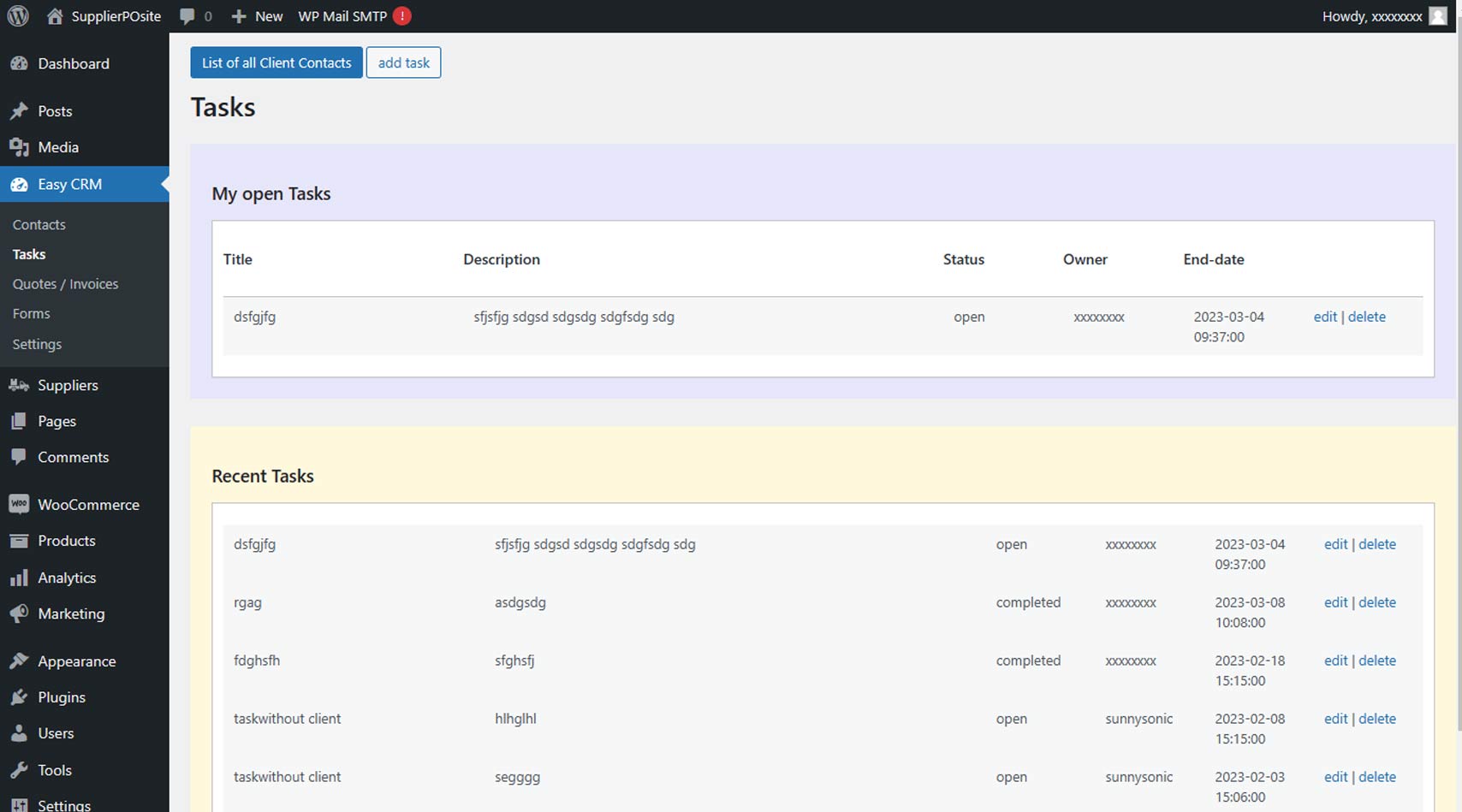Open the New content menu in admin bar
The image size is (1462, 812).
click(x=258, y=16)
